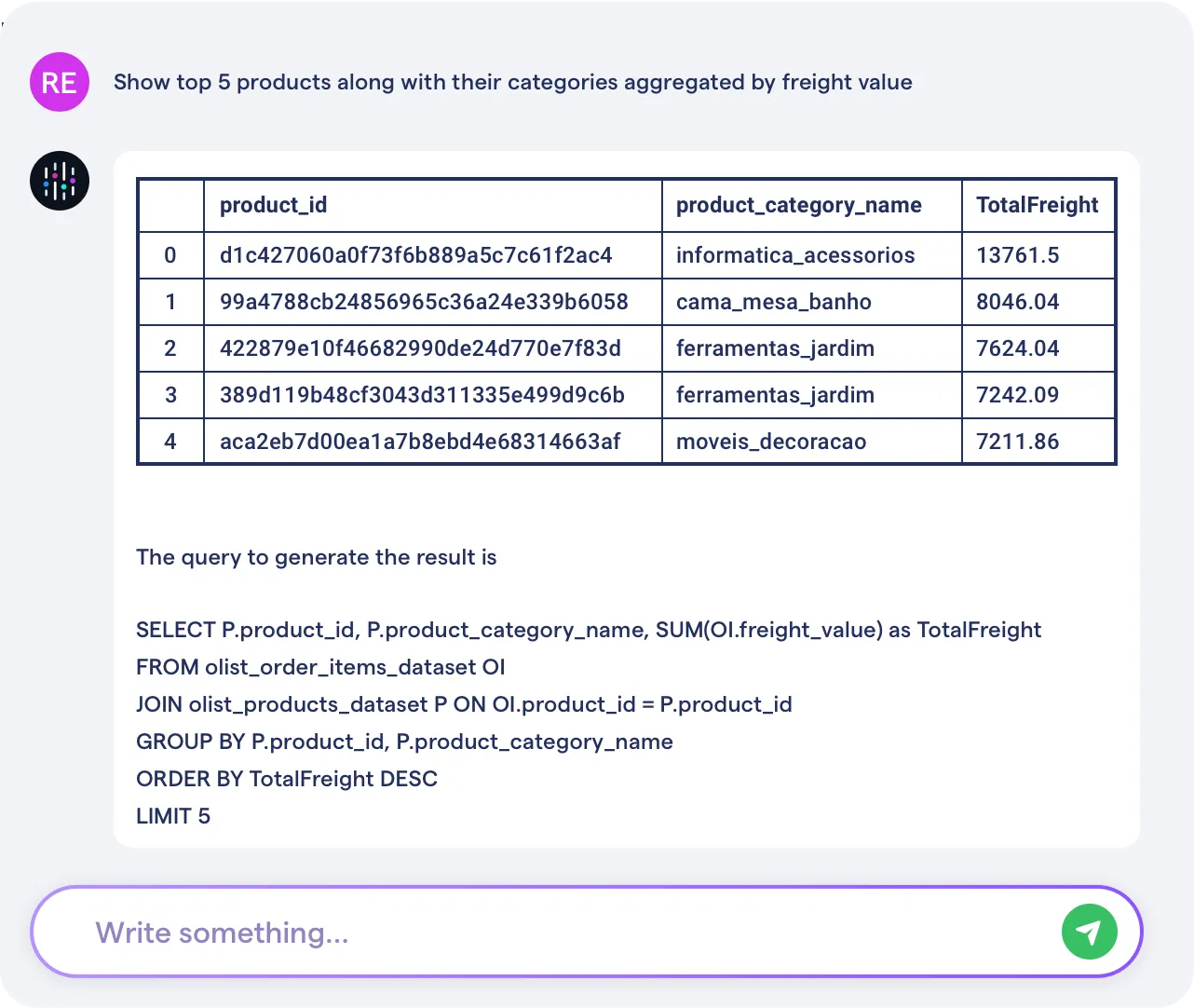Click the assistant bot avatar icon
The height and width of the screenshot is (1008, 1194).
coord(60,181)
